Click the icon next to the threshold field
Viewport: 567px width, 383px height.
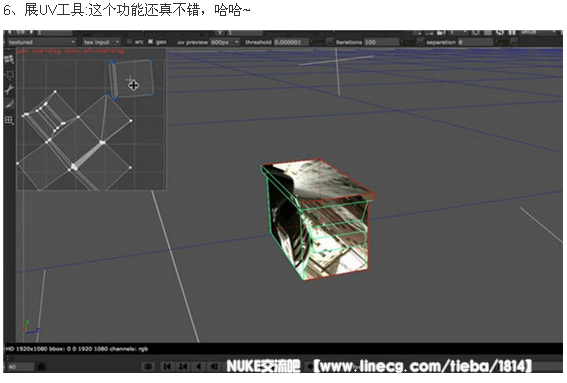[329, 42]
